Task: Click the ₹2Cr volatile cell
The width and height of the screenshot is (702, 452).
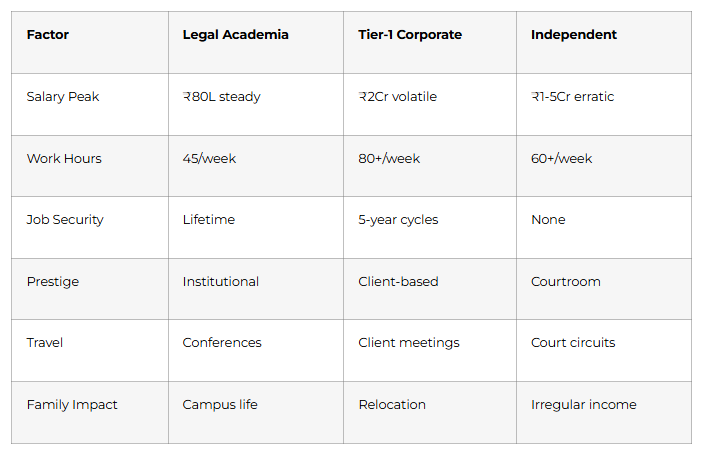Action: (397, 97)
